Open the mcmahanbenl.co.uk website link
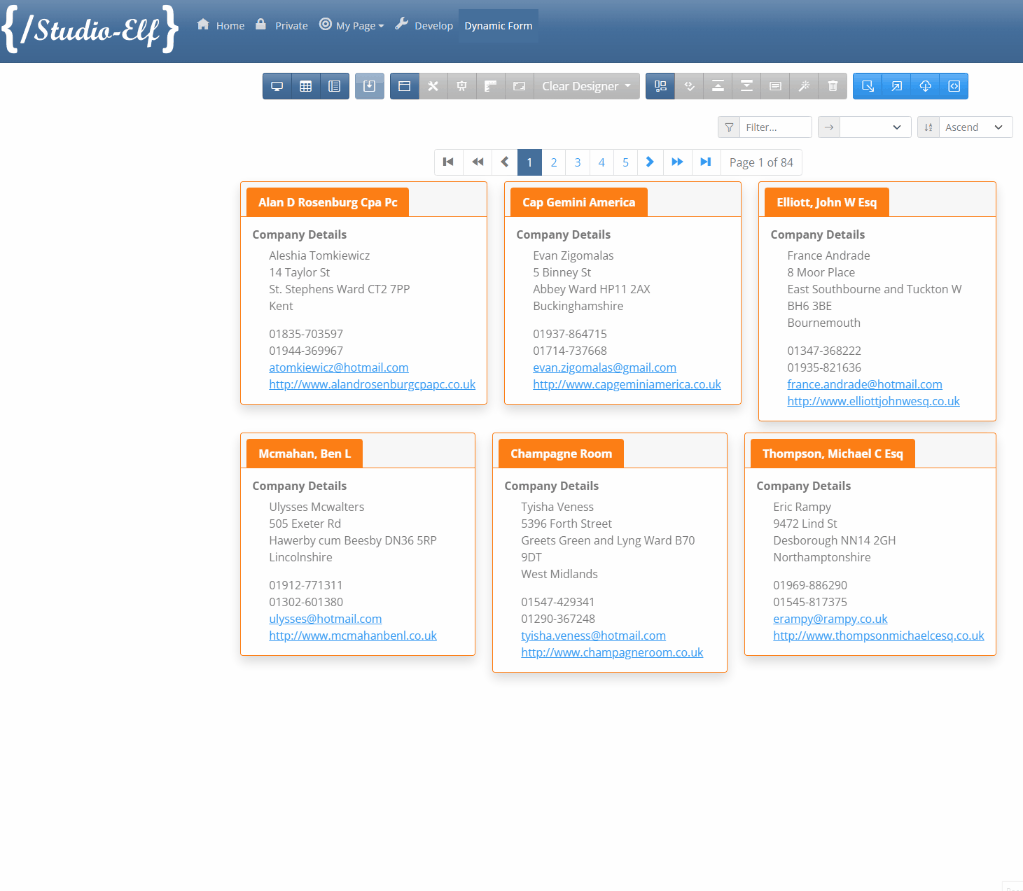Screen dimensions: 1023x891 (x=353, y=636)
